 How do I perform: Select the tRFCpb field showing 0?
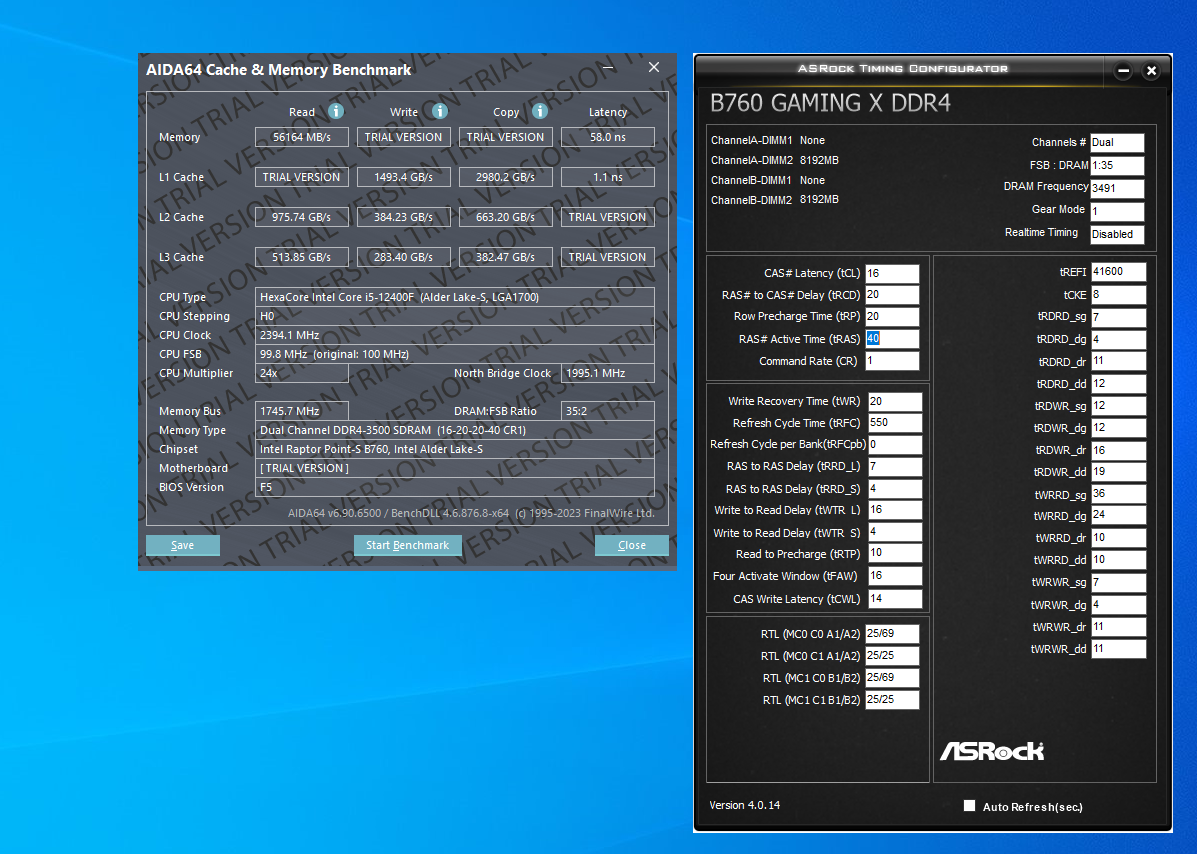coord(895,444)
